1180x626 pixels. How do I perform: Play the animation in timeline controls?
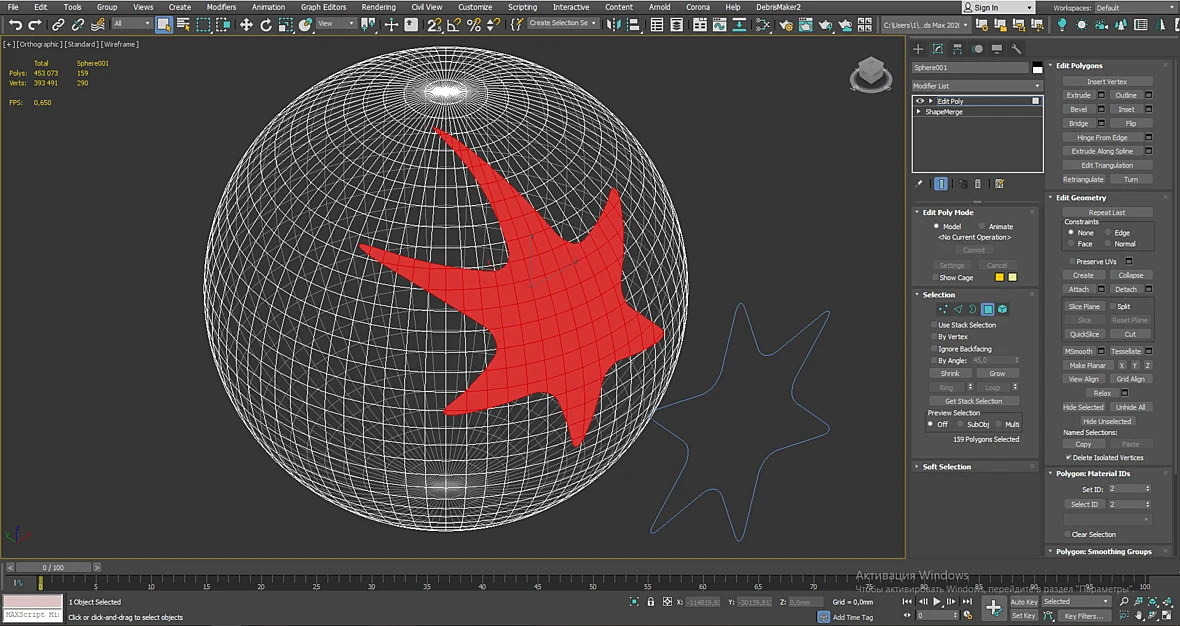tap(937, 602)
